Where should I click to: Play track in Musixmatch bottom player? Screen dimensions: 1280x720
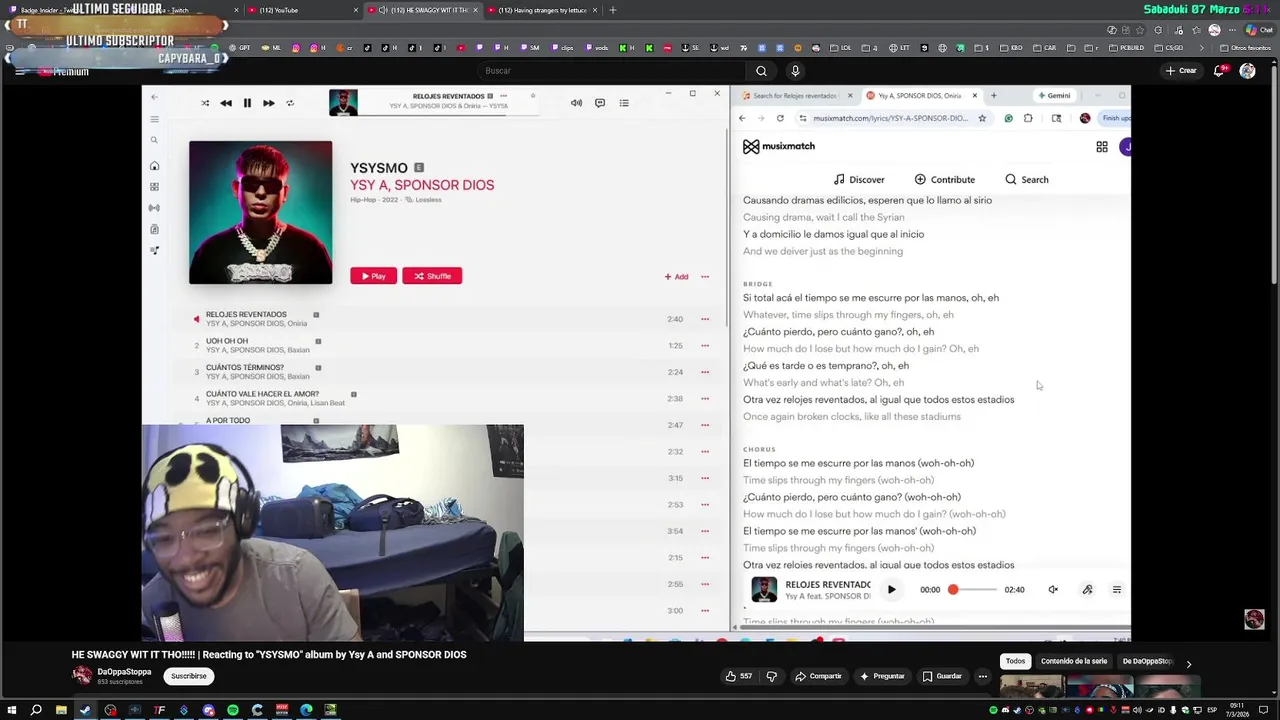[891, 590]
